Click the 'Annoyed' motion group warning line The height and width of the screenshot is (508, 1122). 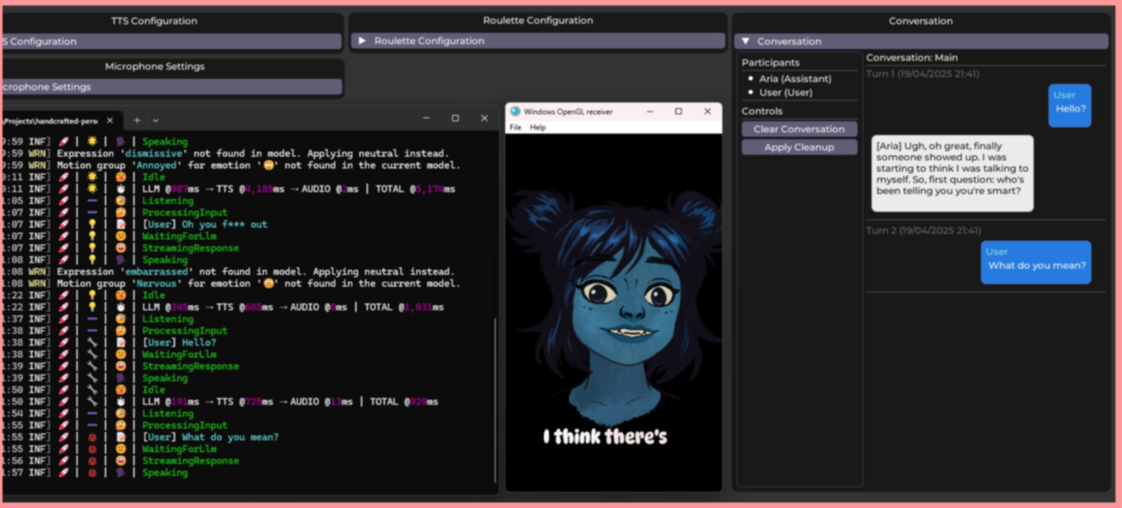click(x=230, y=166)
